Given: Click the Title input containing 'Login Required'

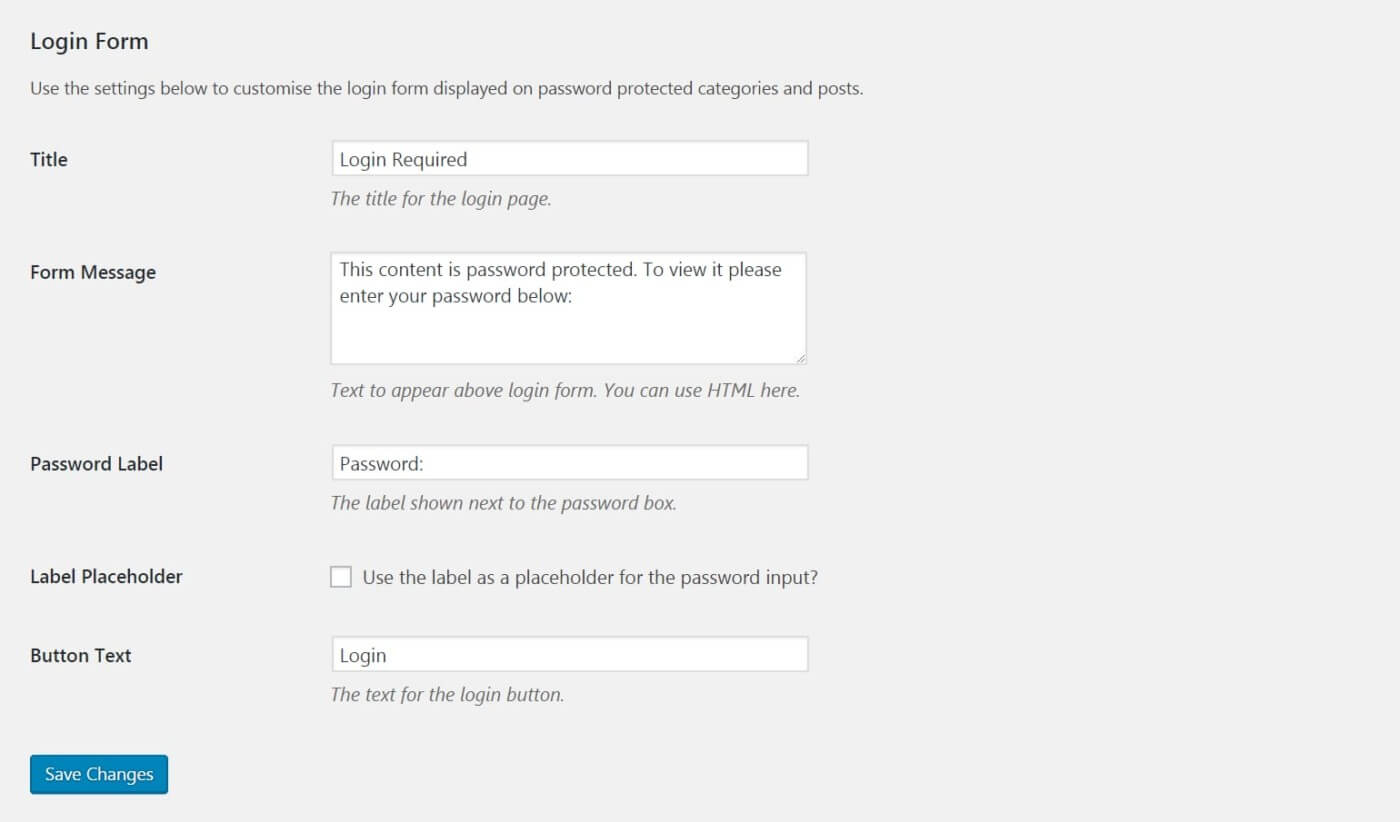Looking at the screenshot, I should (568, 158).
